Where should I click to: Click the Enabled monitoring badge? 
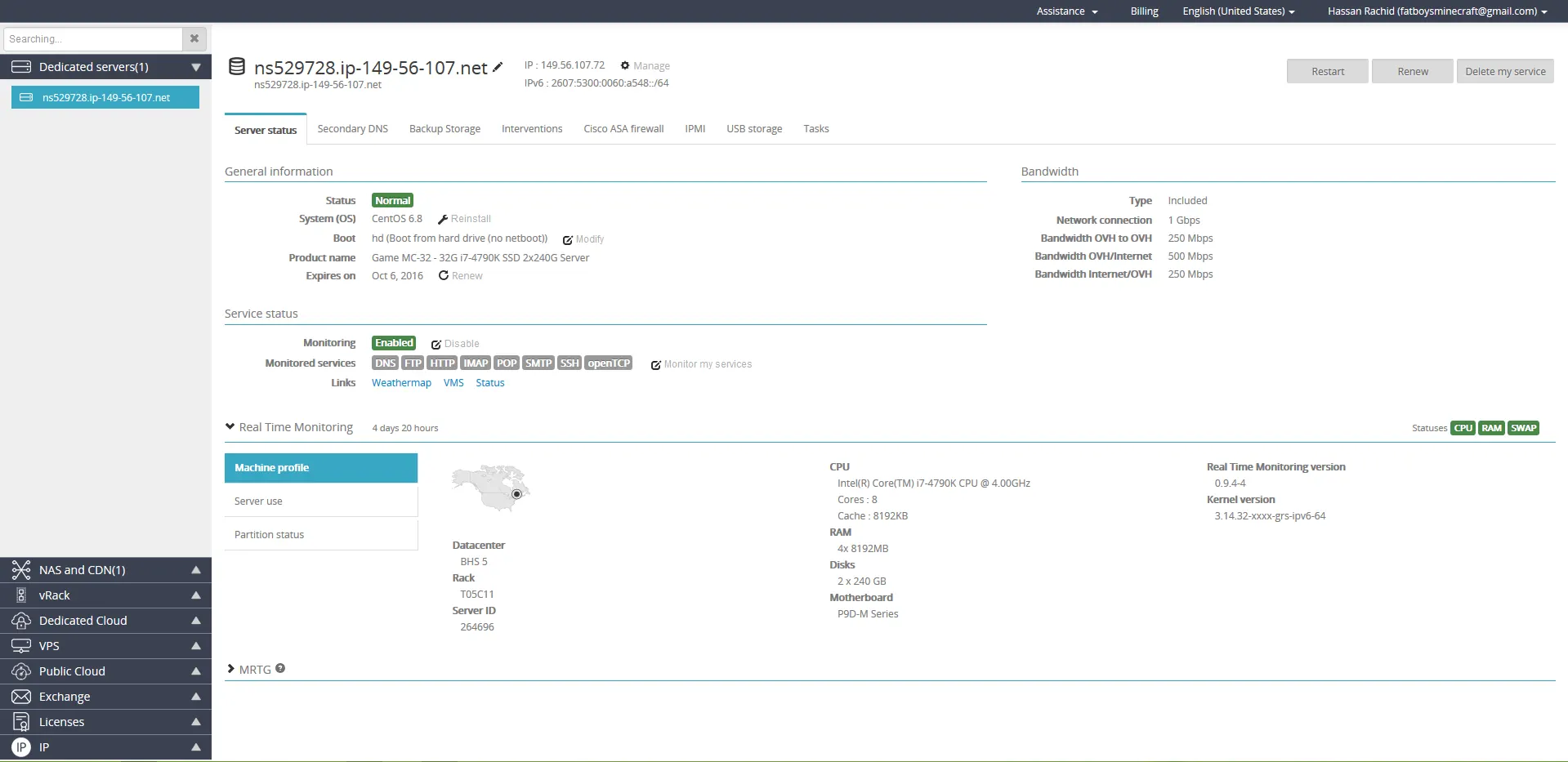pos(395,343)
